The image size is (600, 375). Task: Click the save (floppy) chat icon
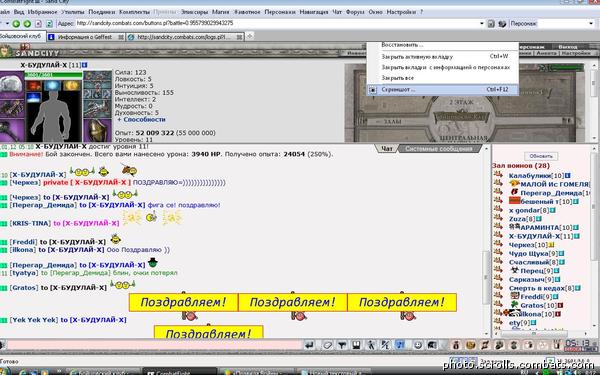click(356, 345)
